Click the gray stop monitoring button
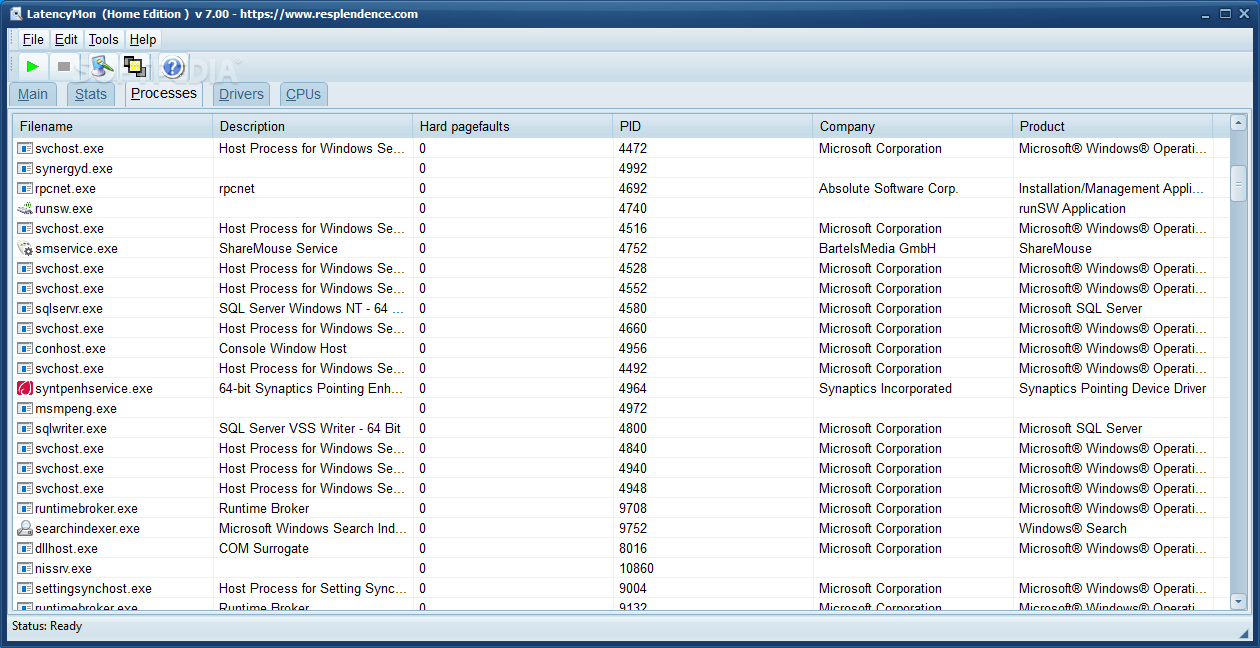The height and width of the screenshot is (648, 1260). [64, 67]
